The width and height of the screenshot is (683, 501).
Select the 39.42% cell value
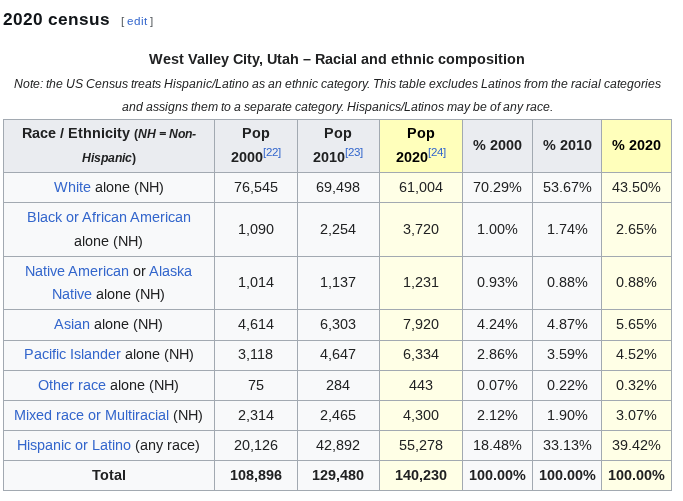[x=636, y=445]
